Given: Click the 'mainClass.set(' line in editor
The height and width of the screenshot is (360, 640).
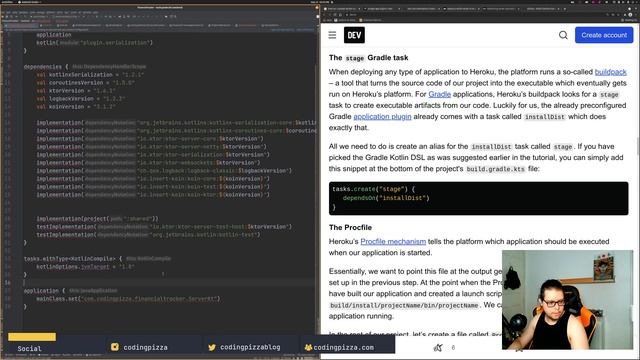Looking at the screenshot, I should (x=128, y=299).
